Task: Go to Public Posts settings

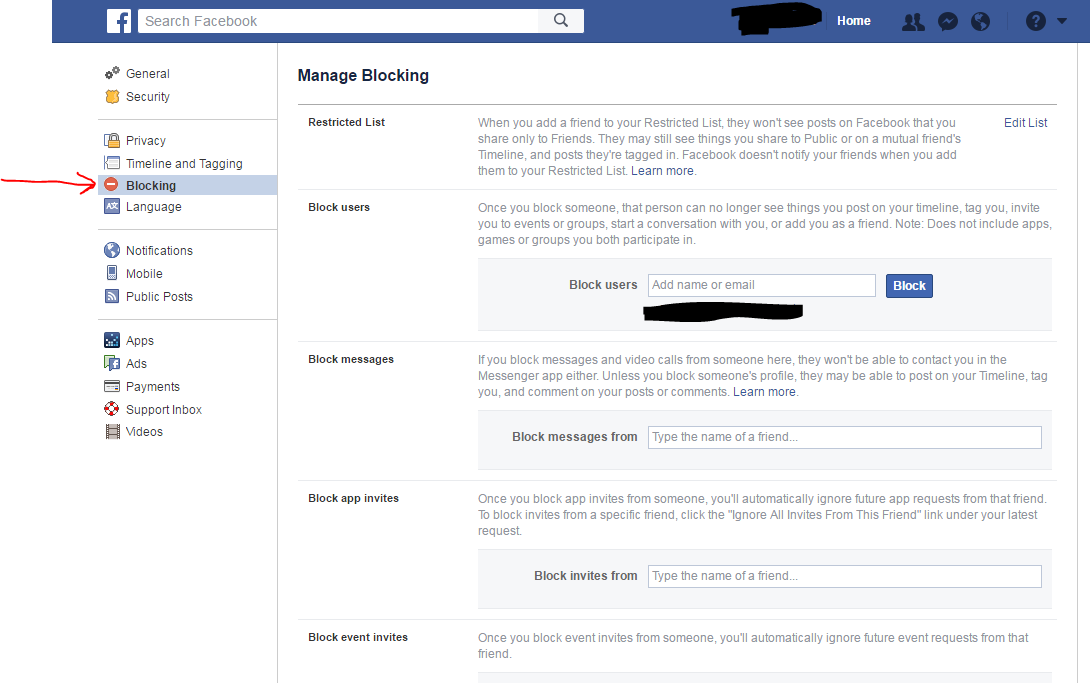Action: point(159,297)
